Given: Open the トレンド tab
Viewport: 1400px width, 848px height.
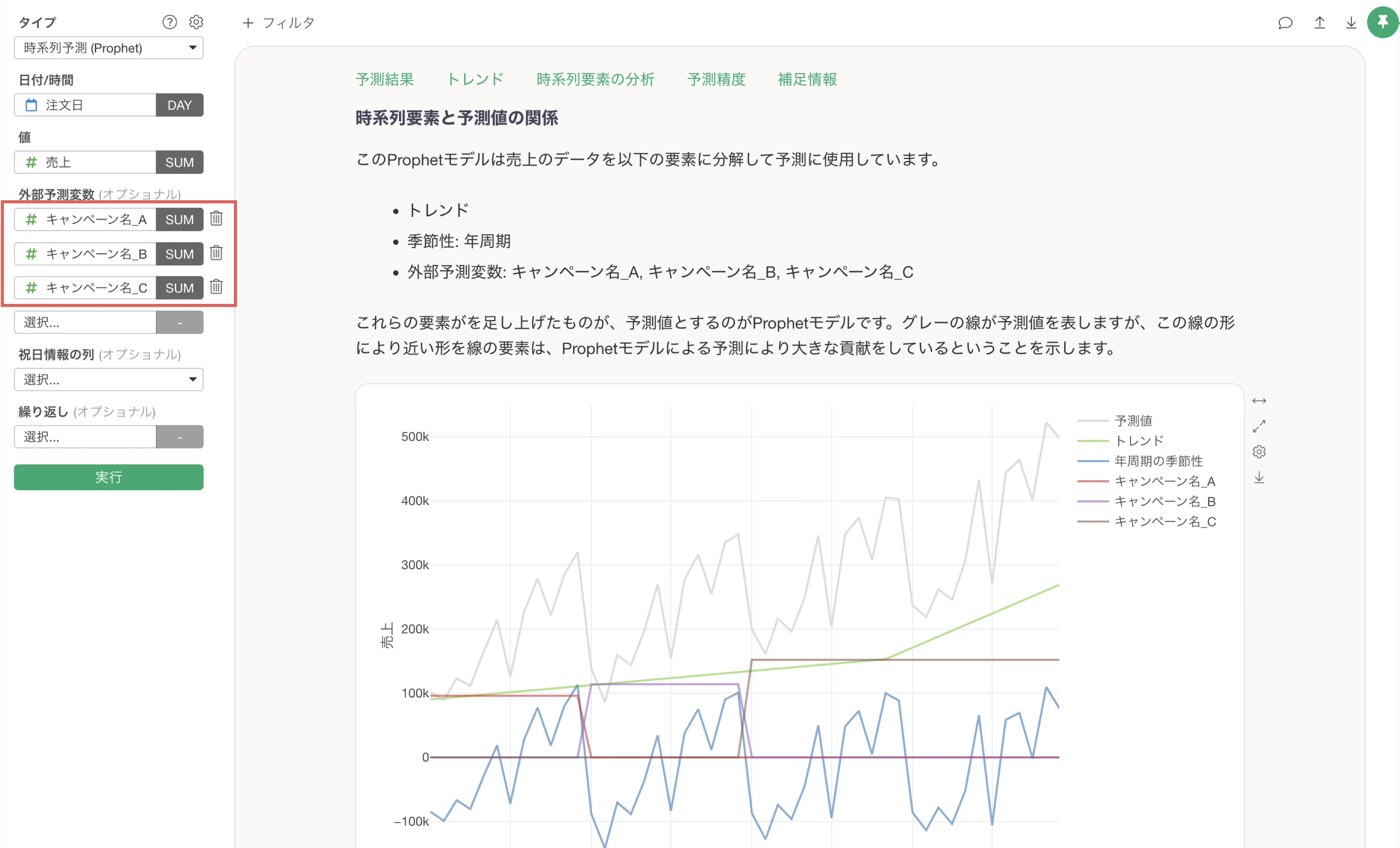Looking at the screenshot, I should click(x=475, y=79).
